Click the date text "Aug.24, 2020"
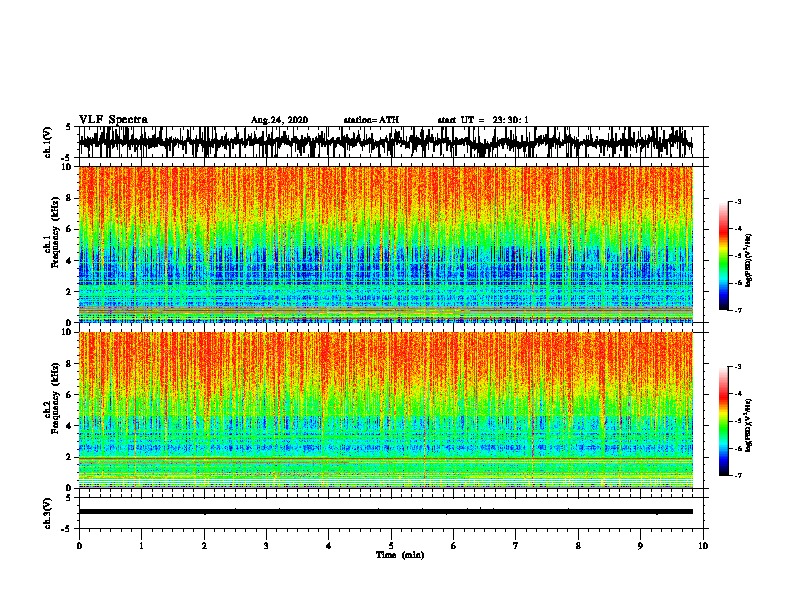This screenshot has height=612, width=792. tap(279, 120)
